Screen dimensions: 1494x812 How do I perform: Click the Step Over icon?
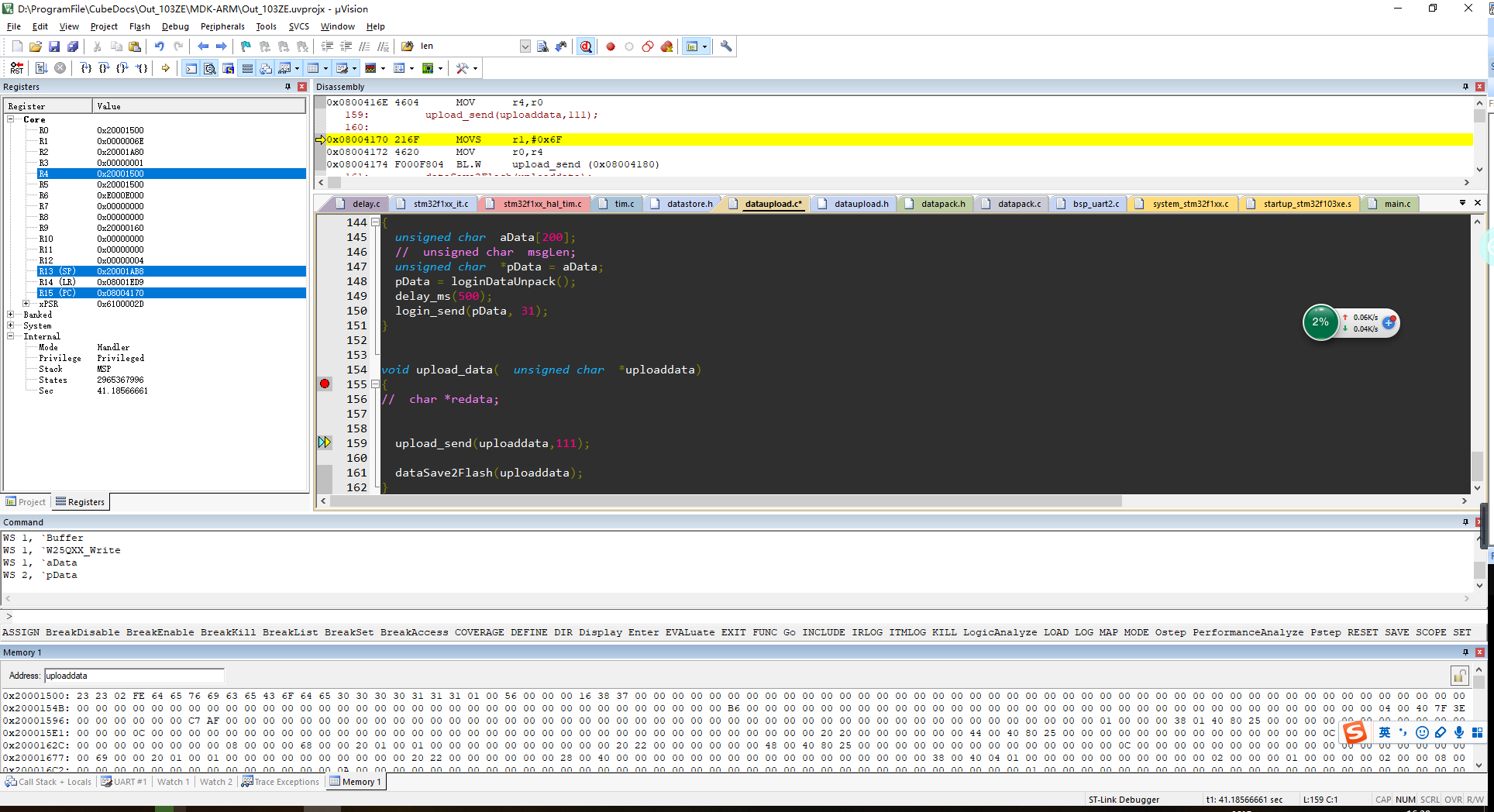(x=104, y=68)
